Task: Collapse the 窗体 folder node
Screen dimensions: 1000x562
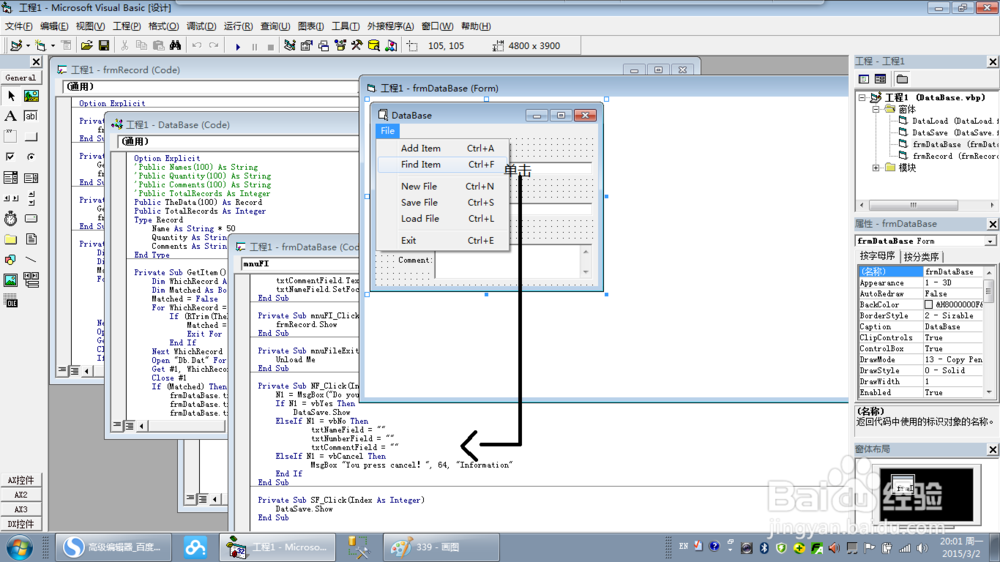Action: coord(876,110)
